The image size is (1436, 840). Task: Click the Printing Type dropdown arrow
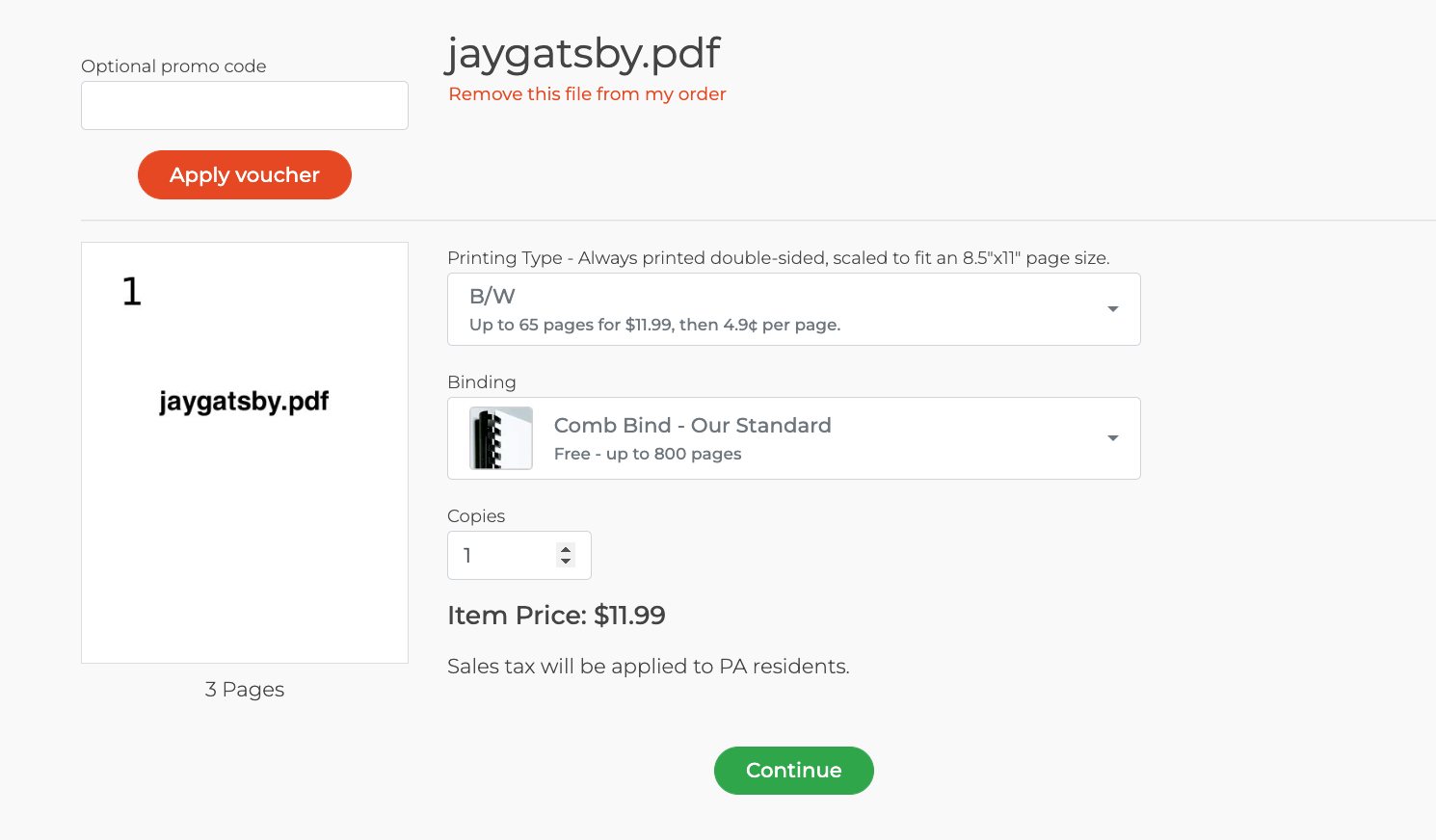[1113, 309]
